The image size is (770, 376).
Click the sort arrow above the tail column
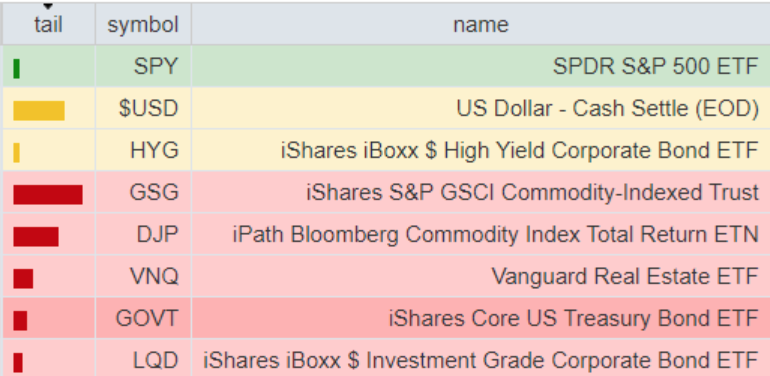click(48, 6)
